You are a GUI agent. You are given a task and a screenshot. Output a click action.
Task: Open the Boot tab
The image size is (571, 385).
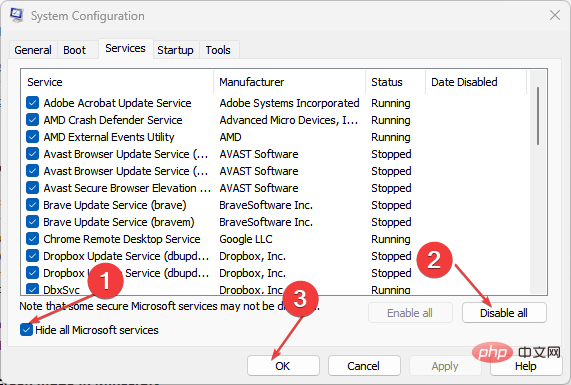click(75, 50)
